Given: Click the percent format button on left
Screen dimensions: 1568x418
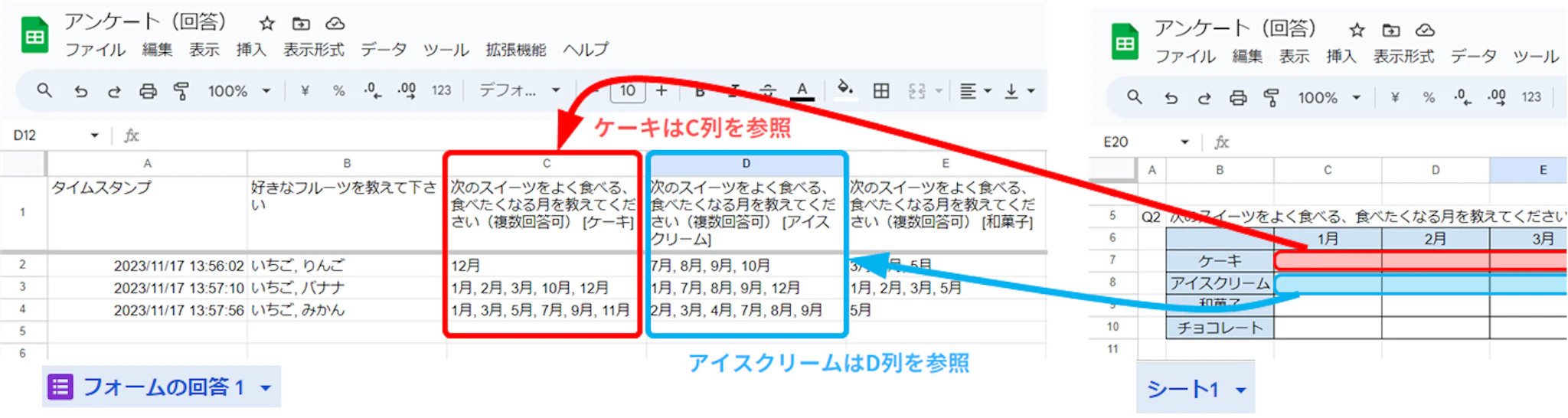Looking at the screenshot, I should pyautogui.click(x=338, y=91).
